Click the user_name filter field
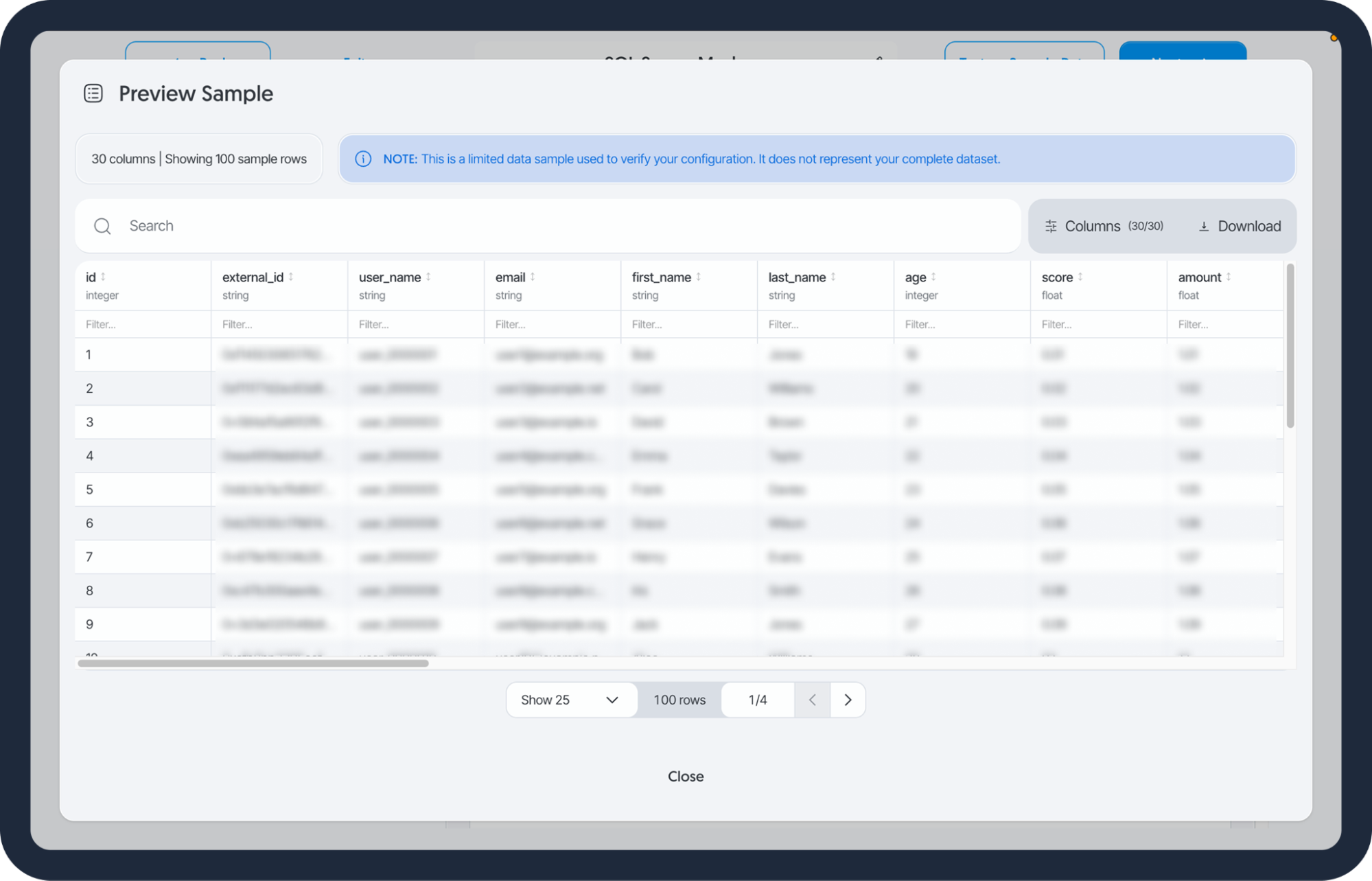 (416, 324)
